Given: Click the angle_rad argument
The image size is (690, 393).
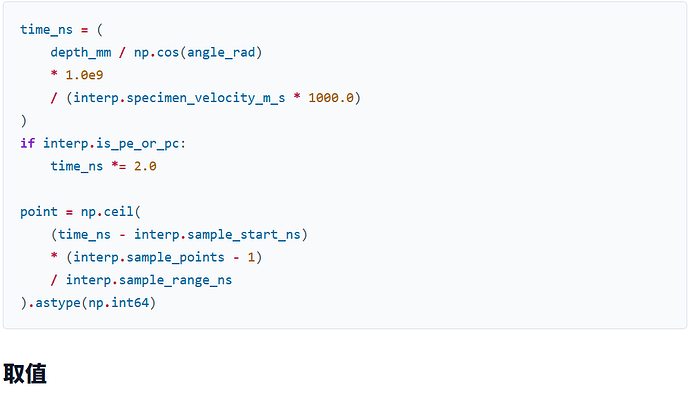Looking at the screenshot, I should [221, 52].
